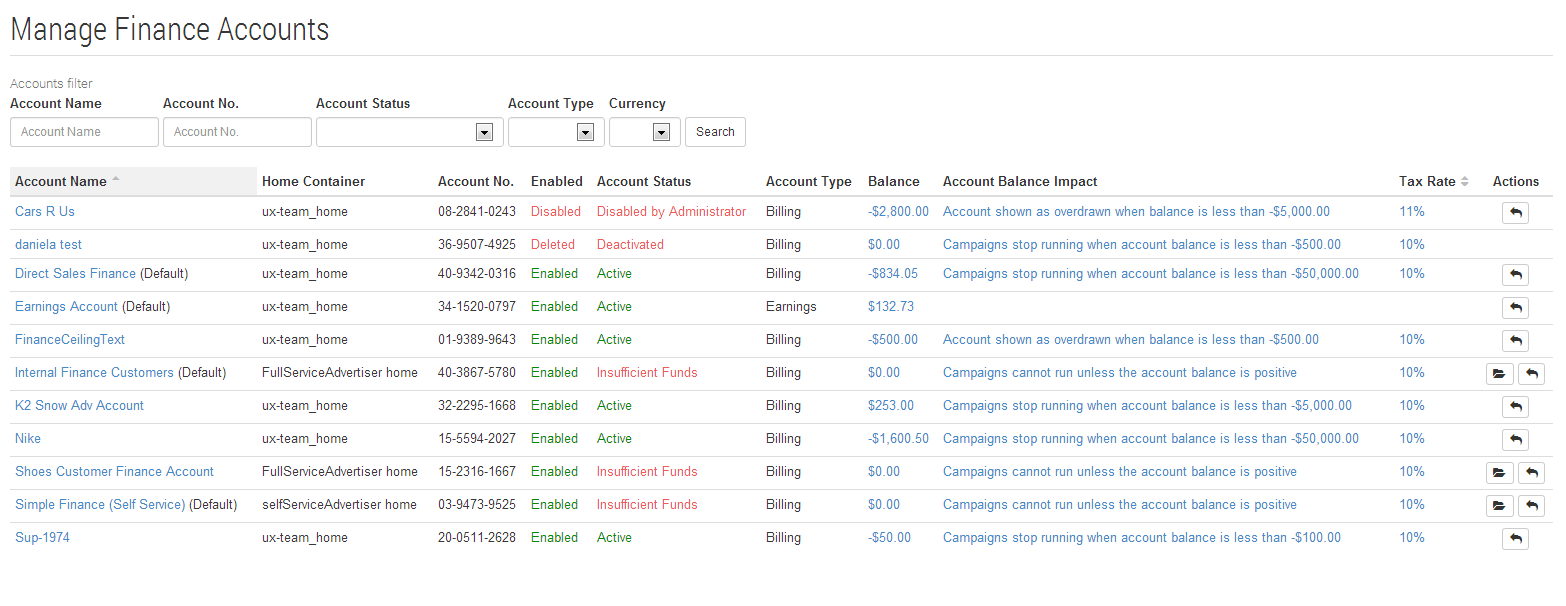Click the reply arrow icon for FinanceCeilingText
The height and width of the screenshot is (606, 1566).
(x=1515, y=340)
